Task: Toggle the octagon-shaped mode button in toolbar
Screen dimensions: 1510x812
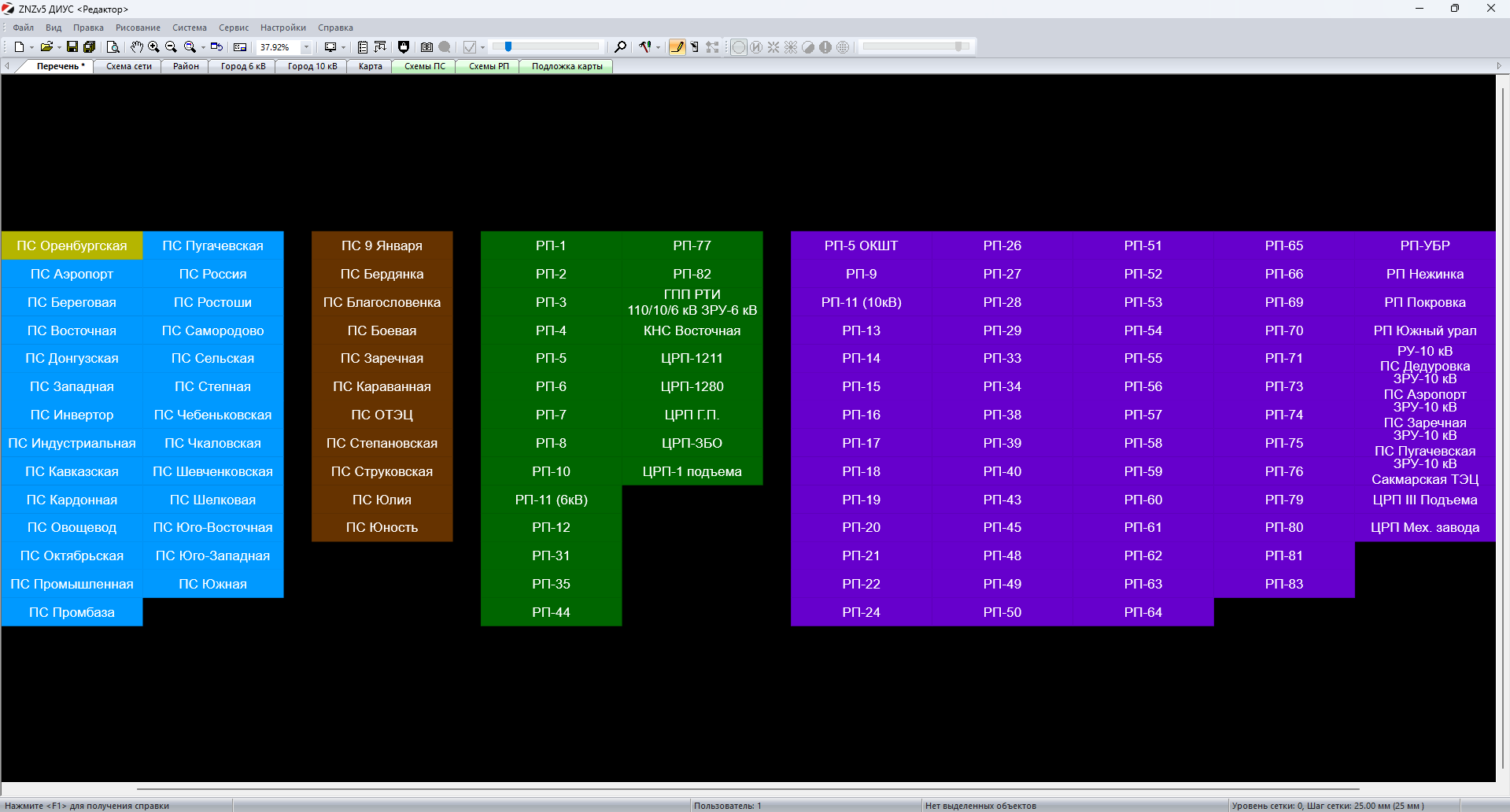Action: pos(739,47)
